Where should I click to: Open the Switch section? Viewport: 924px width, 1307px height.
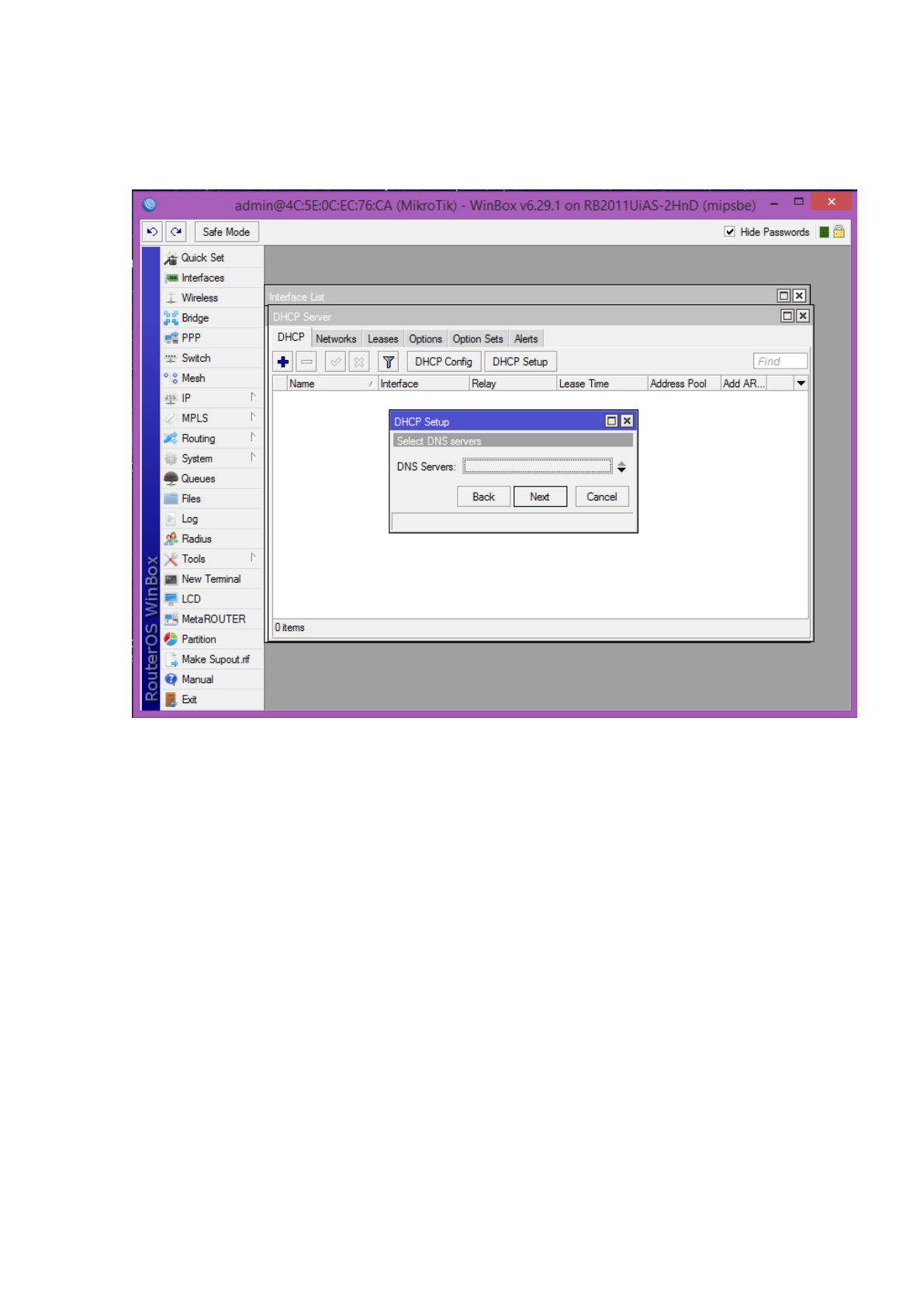click(212, 359)
